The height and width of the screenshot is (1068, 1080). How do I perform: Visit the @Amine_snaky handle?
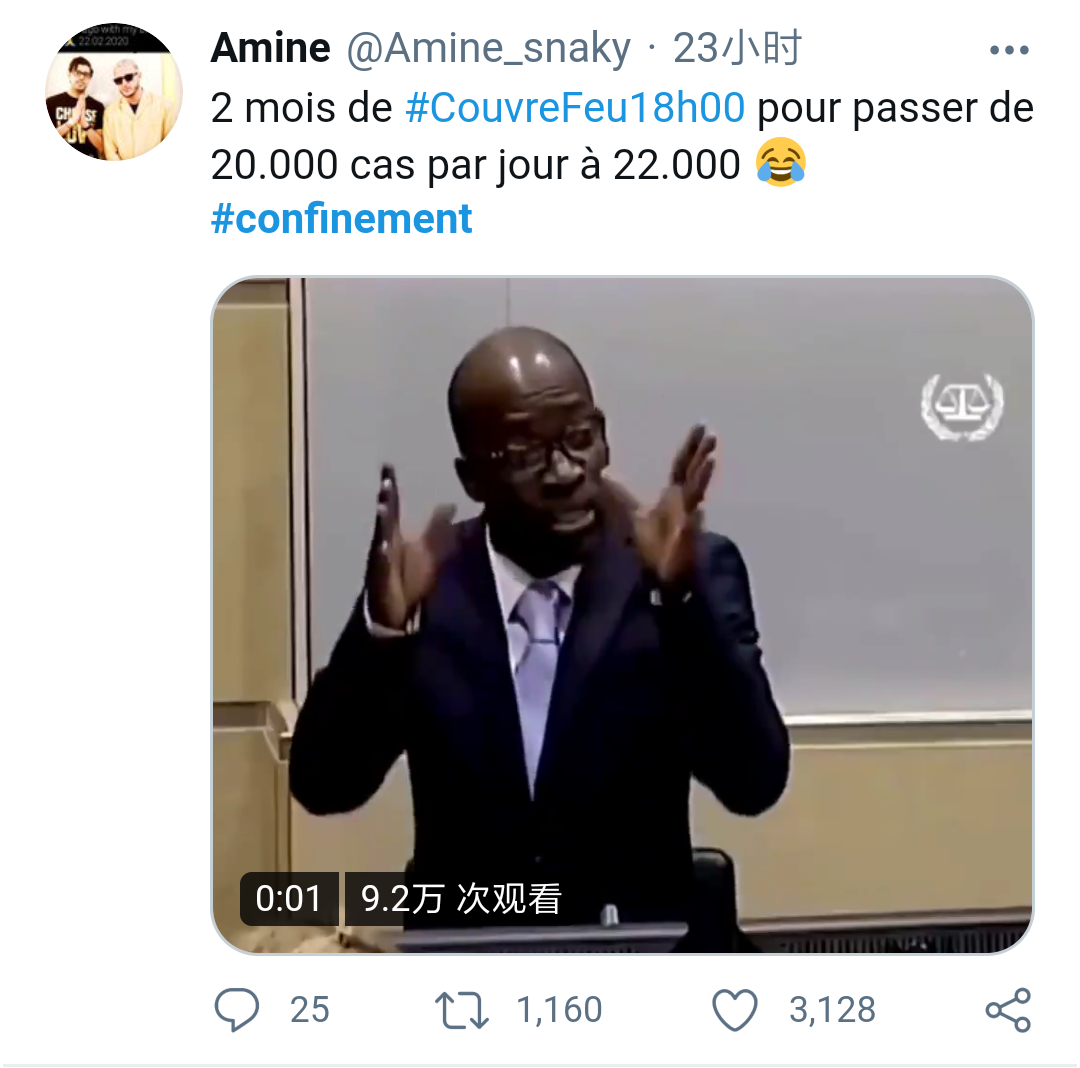click(x=488, y=49)
